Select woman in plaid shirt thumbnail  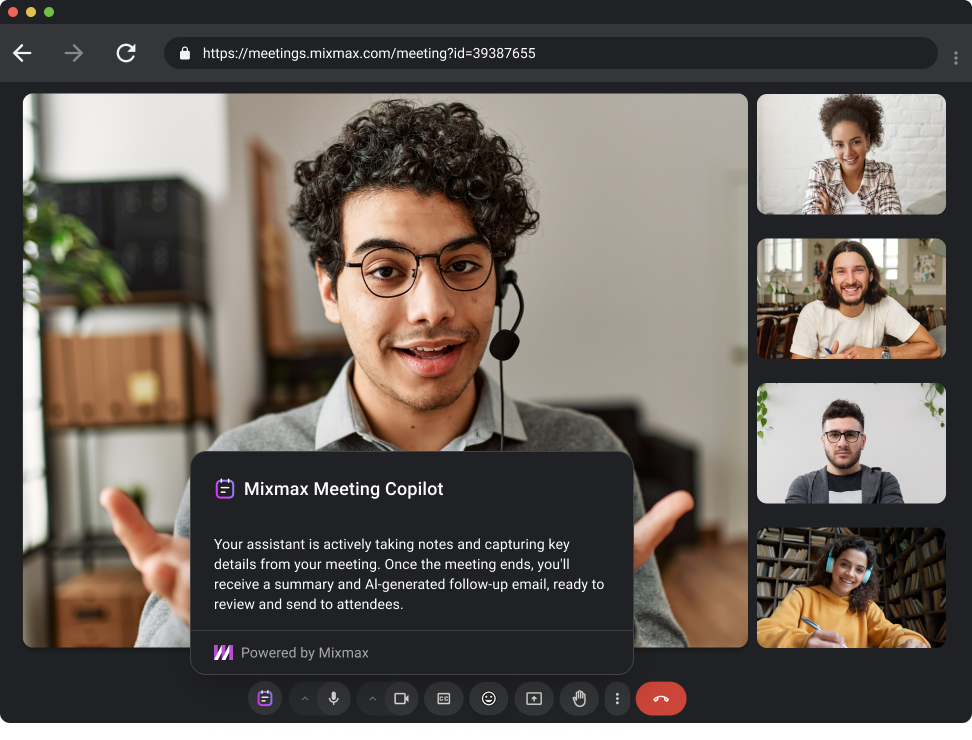click(x=851, y=154)
